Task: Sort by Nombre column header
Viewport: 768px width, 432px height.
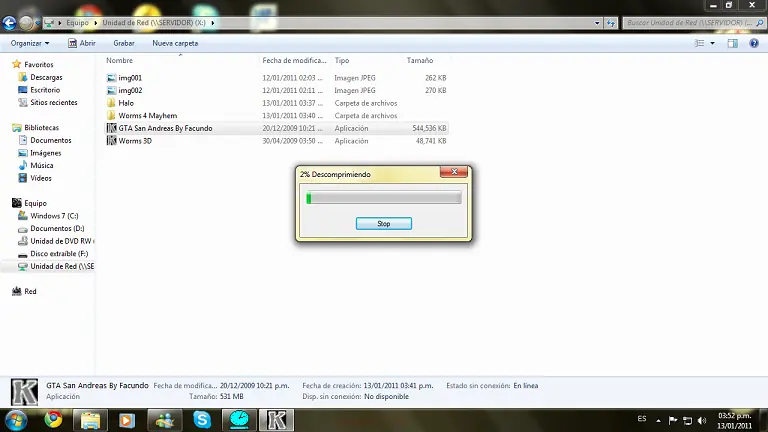Action: (120, 60)
